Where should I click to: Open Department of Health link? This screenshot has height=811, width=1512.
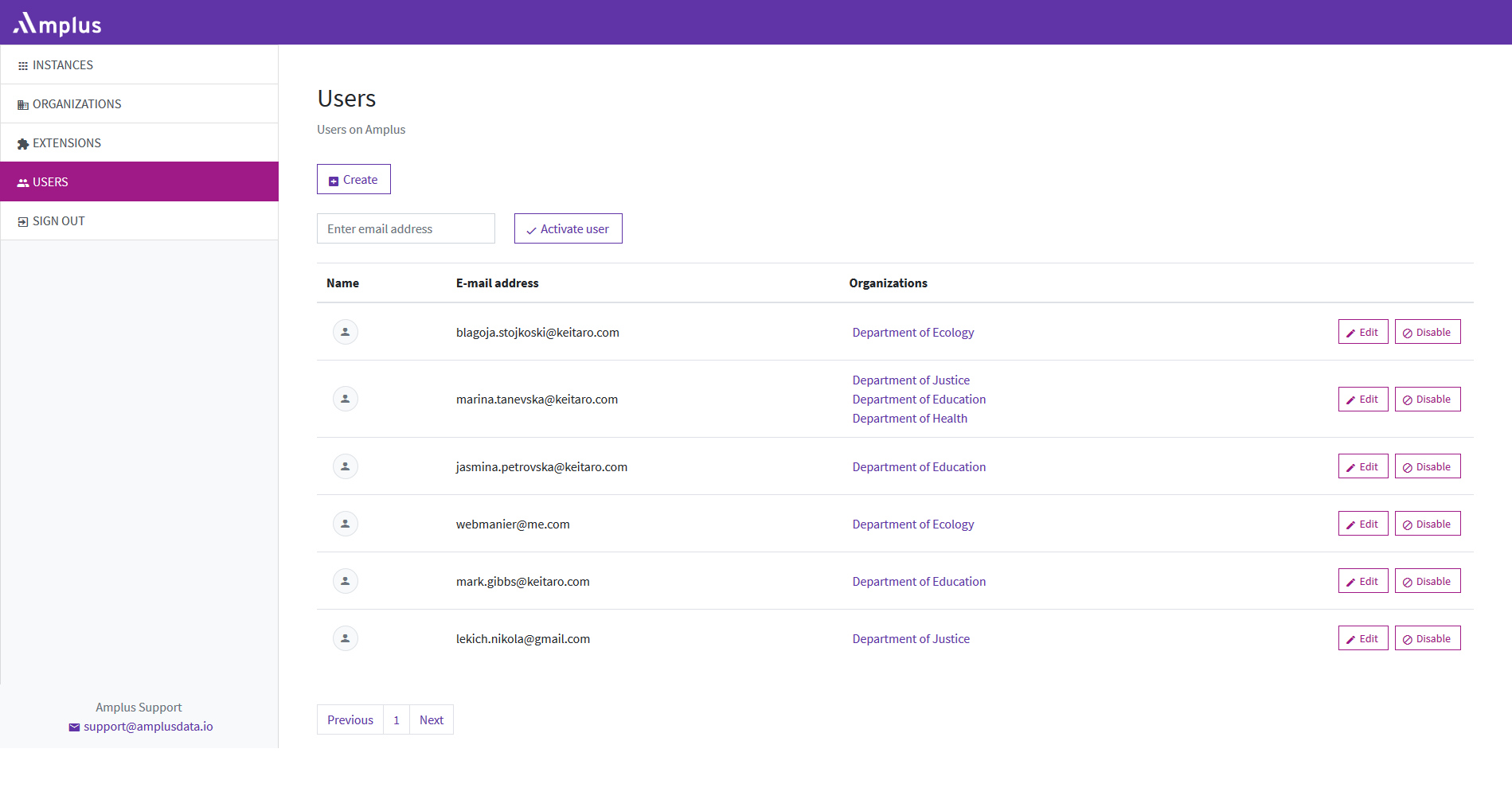pos(909,418)
